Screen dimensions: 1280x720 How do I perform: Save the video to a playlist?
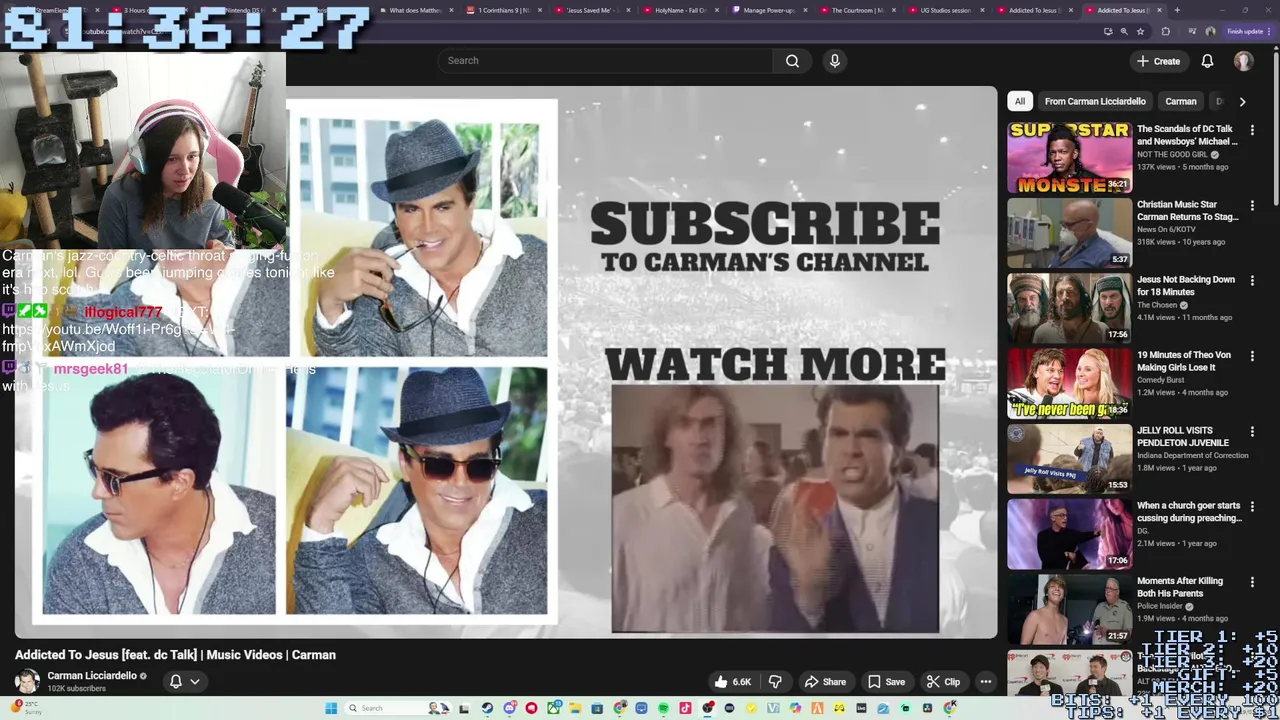(x=887, y=682)
